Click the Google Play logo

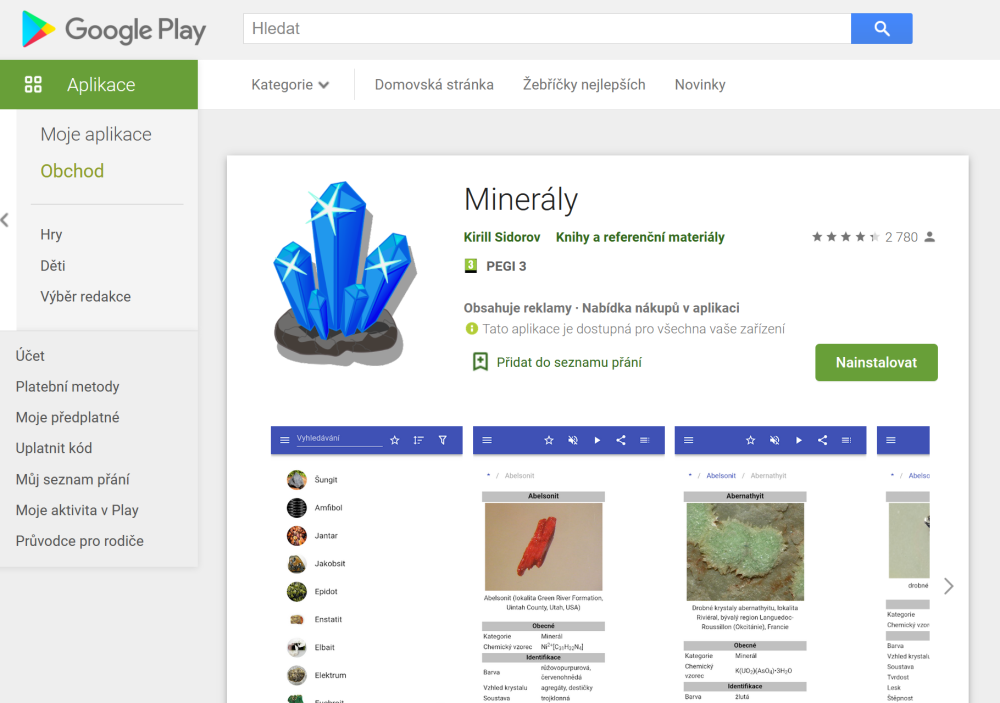tap(114, 29)
